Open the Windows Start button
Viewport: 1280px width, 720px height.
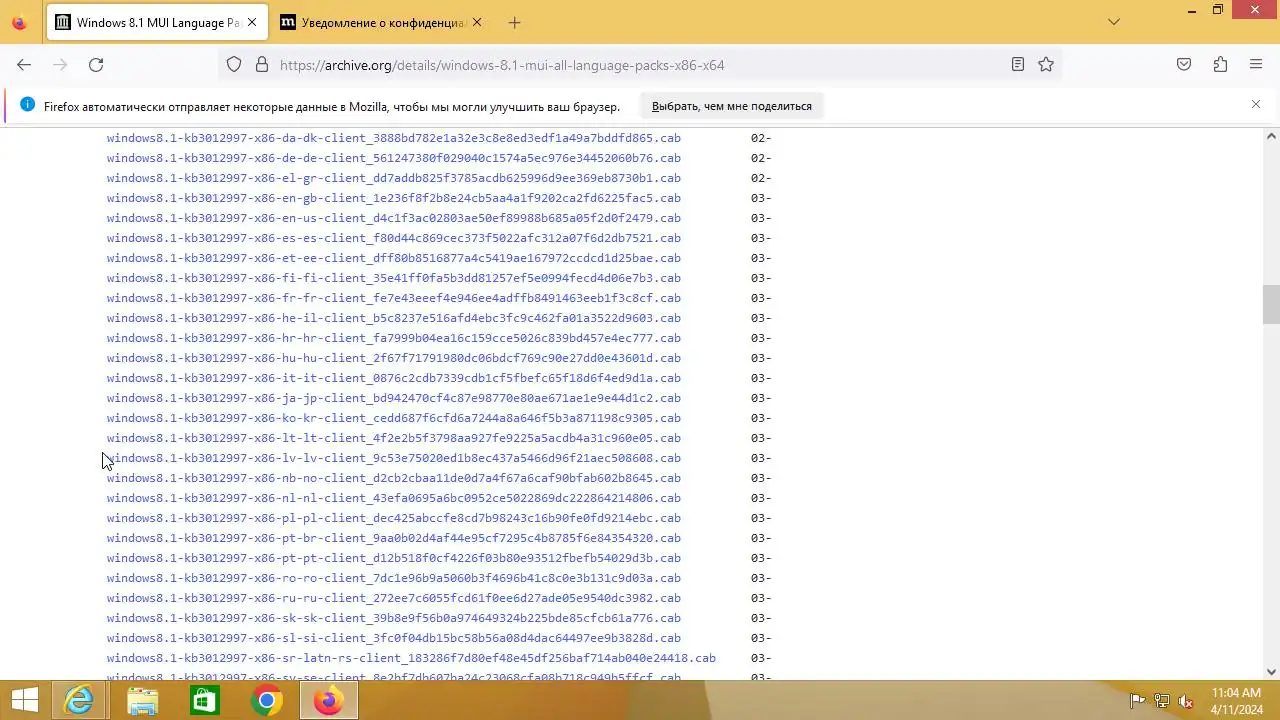(24, 700)
